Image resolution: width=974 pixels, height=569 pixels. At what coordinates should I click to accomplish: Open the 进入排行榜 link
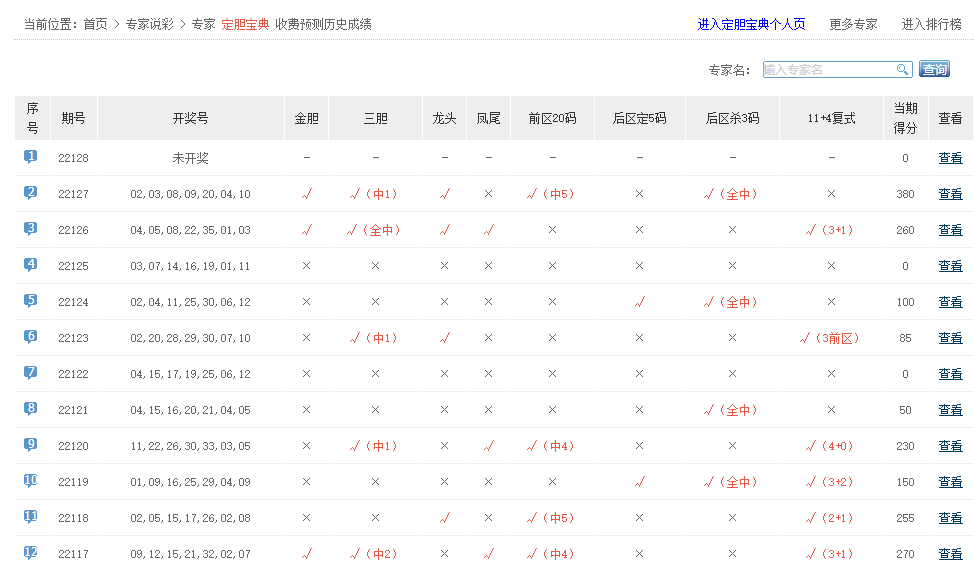tap(931, 24)
